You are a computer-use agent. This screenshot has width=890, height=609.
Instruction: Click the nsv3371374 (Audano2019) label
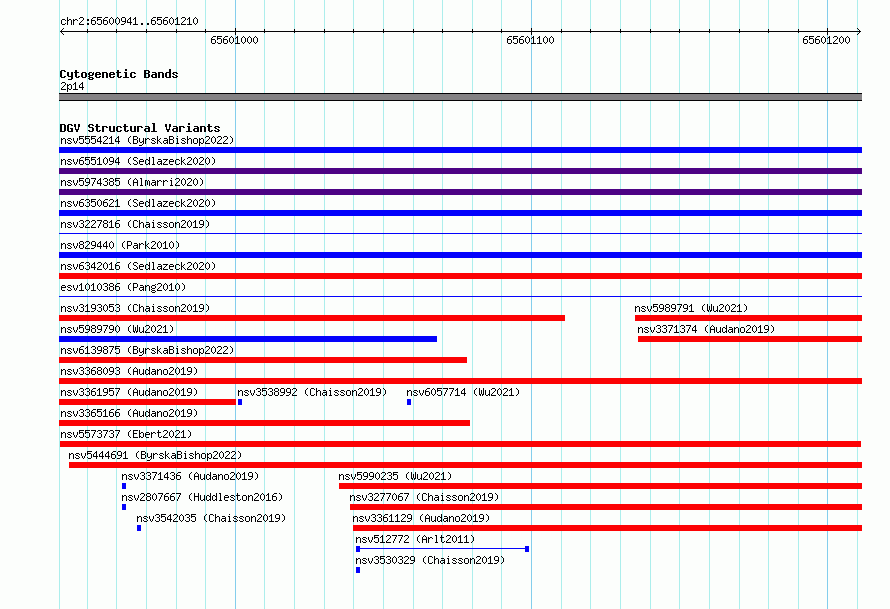(x=706, y=329)
